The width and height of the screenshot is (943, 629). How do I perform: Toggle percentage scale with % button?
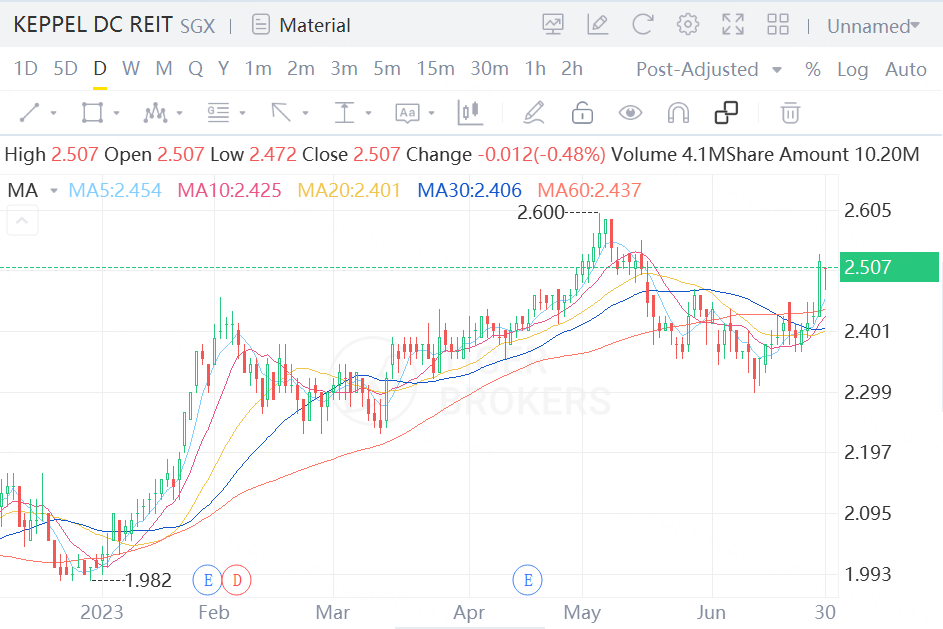coord(813,69)
